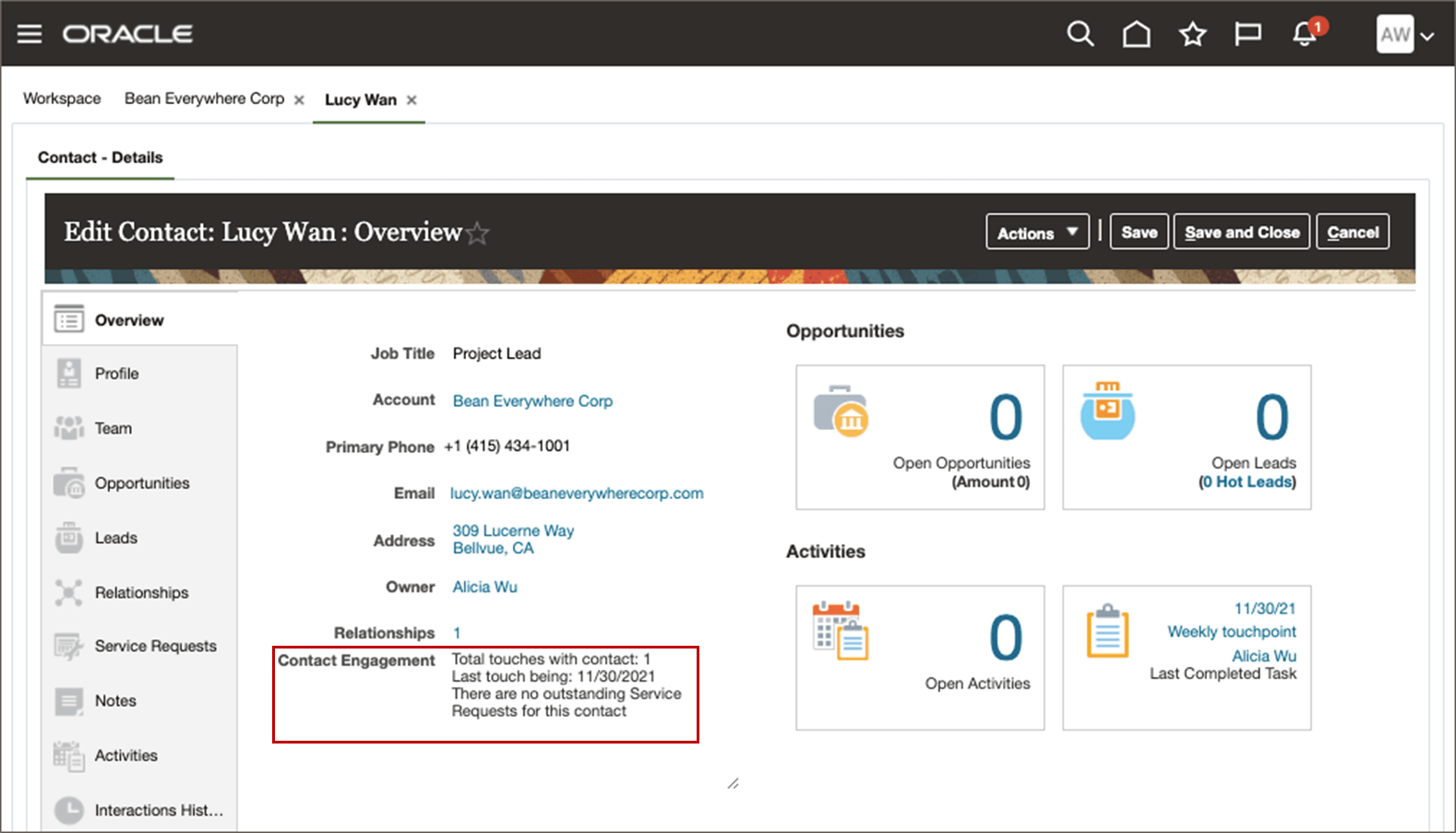Click the Activities sidebar icon
The image size is (1456, 833).
(x=69, y=756)
